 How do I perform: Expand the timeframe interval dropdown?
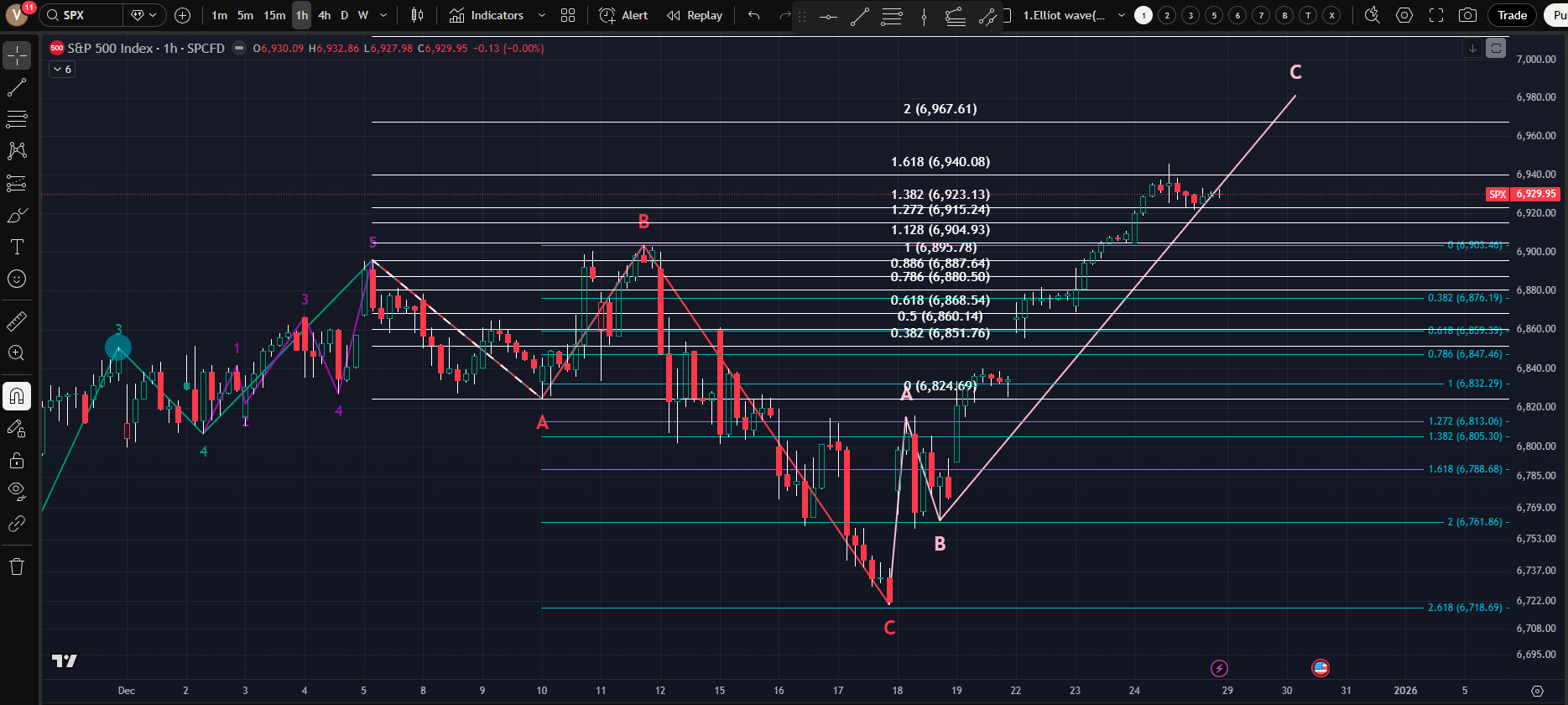383,15
